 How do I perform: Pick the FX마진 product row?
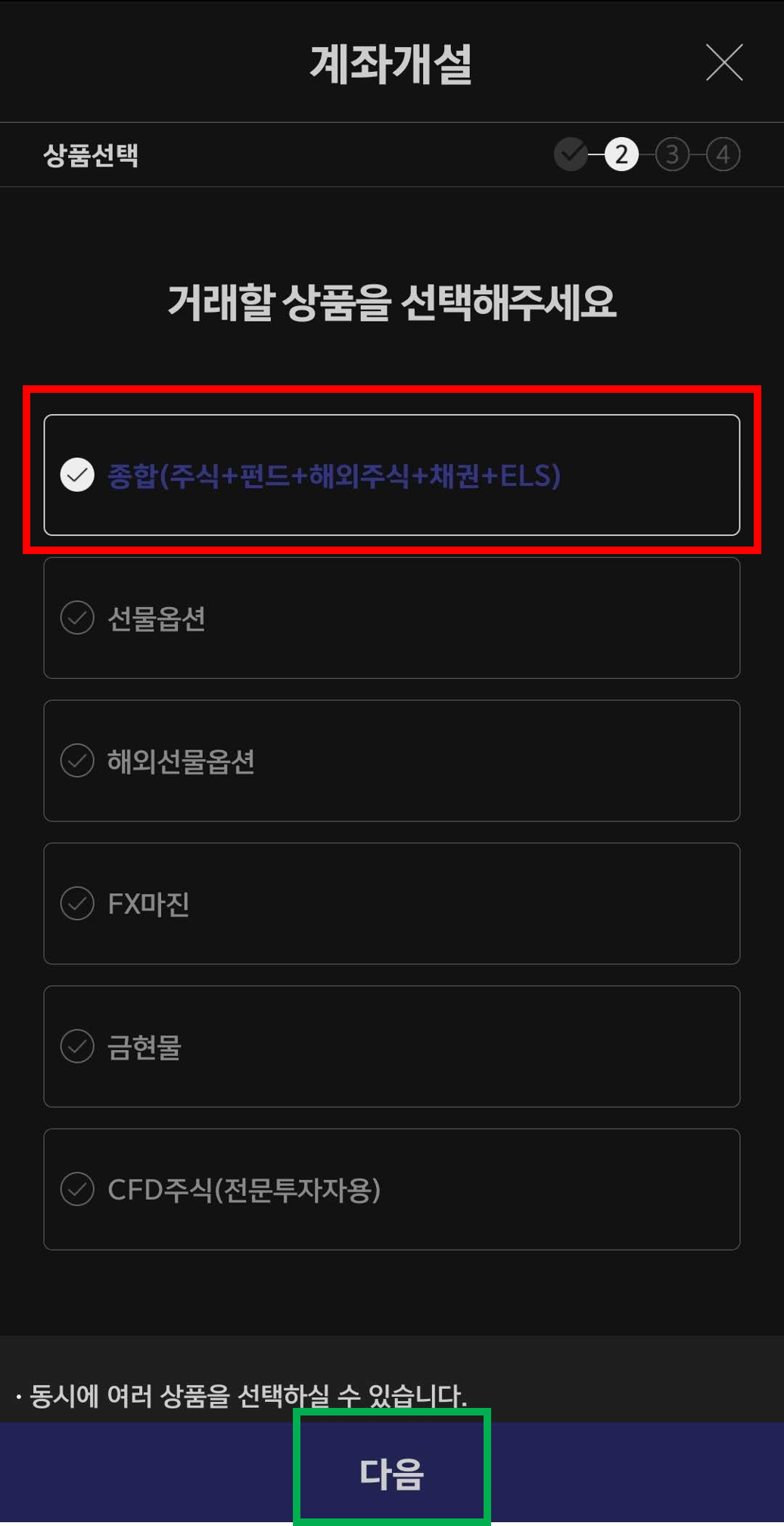(x=392, y=903)
